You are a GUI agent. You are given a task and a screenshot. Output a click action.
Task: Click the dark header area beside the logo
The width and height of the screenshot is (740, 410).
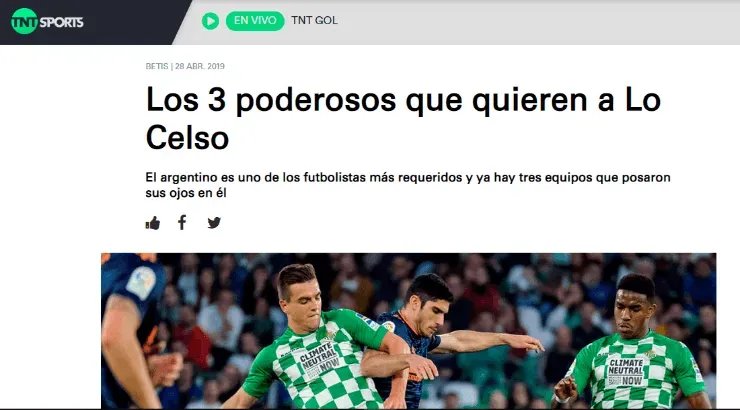tap(137, 22)
